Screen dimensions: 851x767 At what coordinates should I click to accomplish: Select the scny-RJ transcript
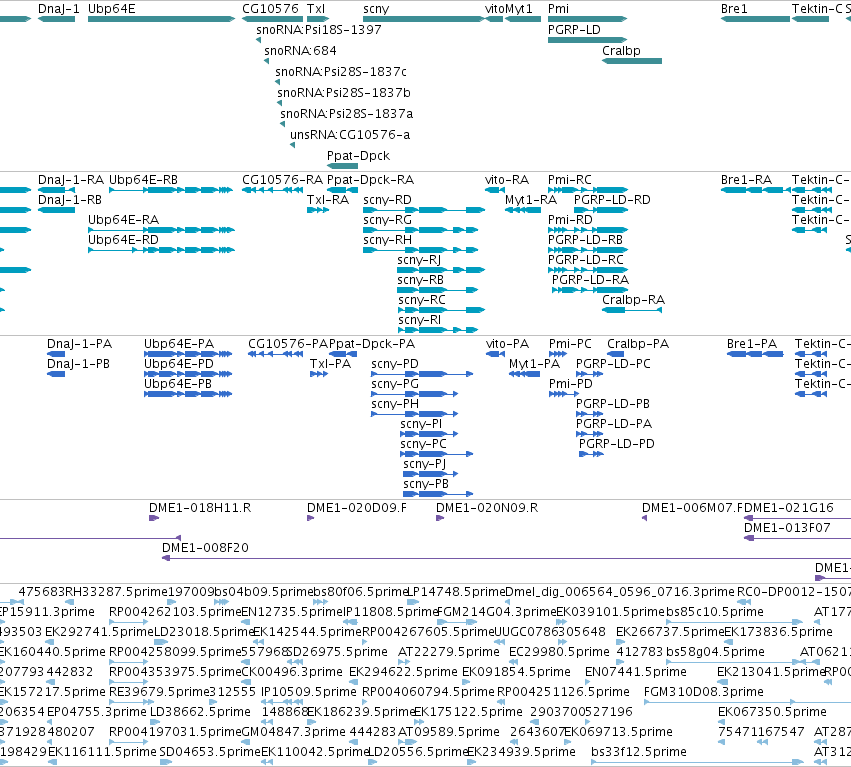(441, 270)
